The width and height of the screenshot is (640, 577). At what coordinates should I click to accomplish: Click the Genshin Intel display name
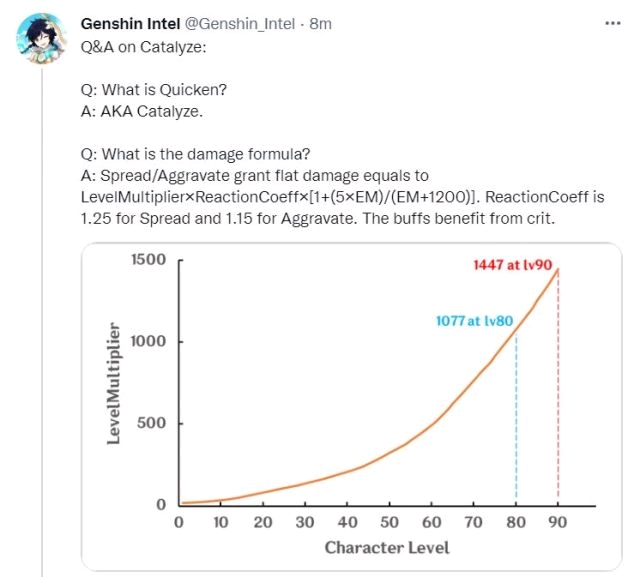pyautogui.click(x=130, y=24)
